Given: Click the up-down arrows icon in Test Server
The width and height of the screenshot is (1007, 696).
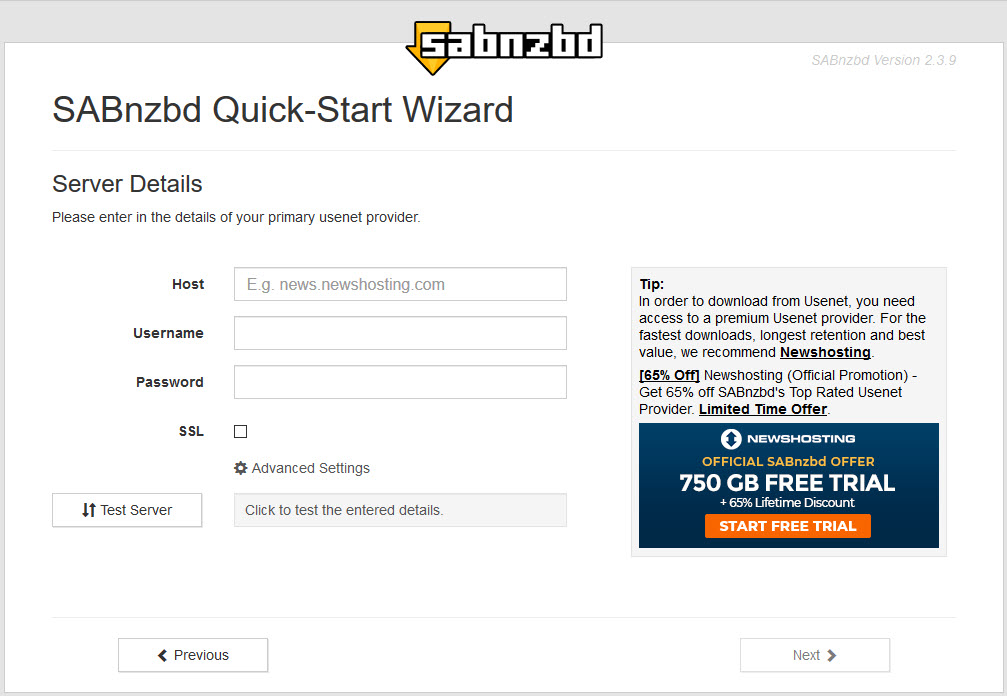Looking at the screenshot, I should [x=89, y=510].
